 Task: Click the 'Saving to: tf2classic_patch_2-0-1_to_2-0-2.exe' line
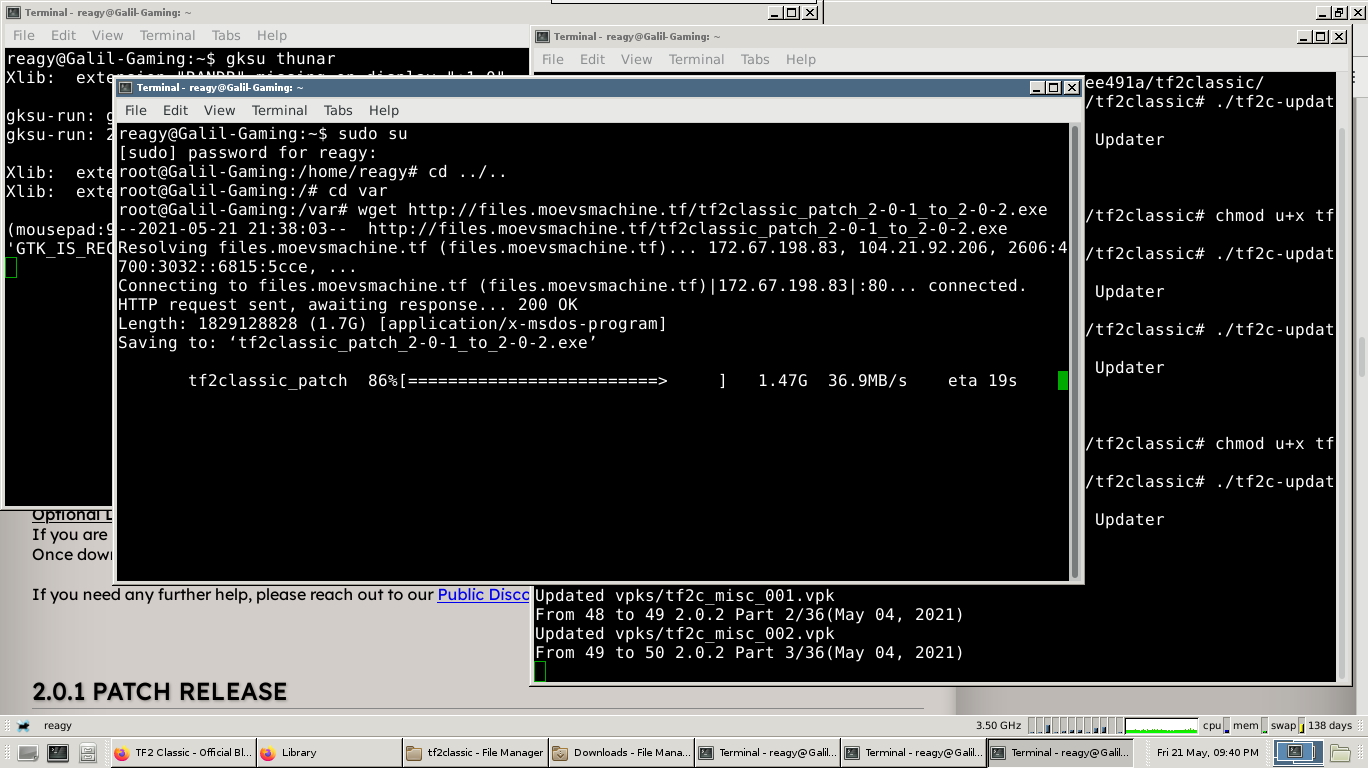click(x=357, y=343)
